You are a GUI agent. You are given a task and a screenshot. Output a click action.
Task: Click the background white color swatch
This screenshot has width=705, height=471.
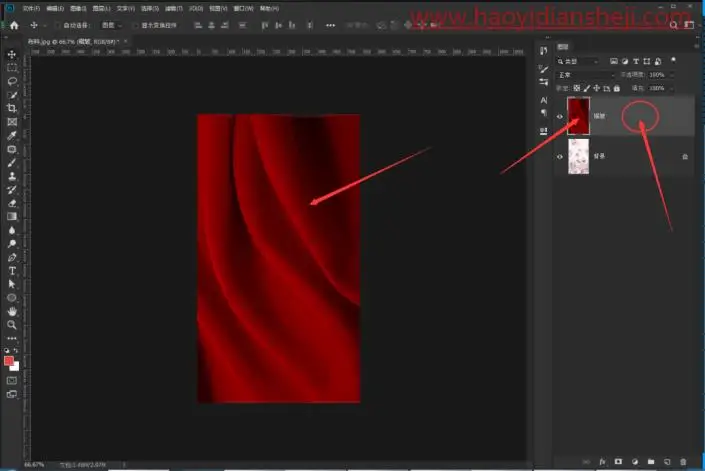(x=16, y=367)
